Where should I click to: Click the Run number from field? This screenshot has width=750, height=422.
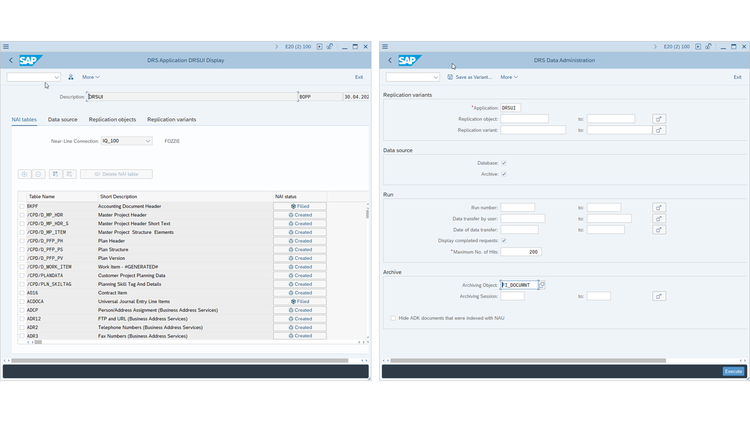click(518, 208)
